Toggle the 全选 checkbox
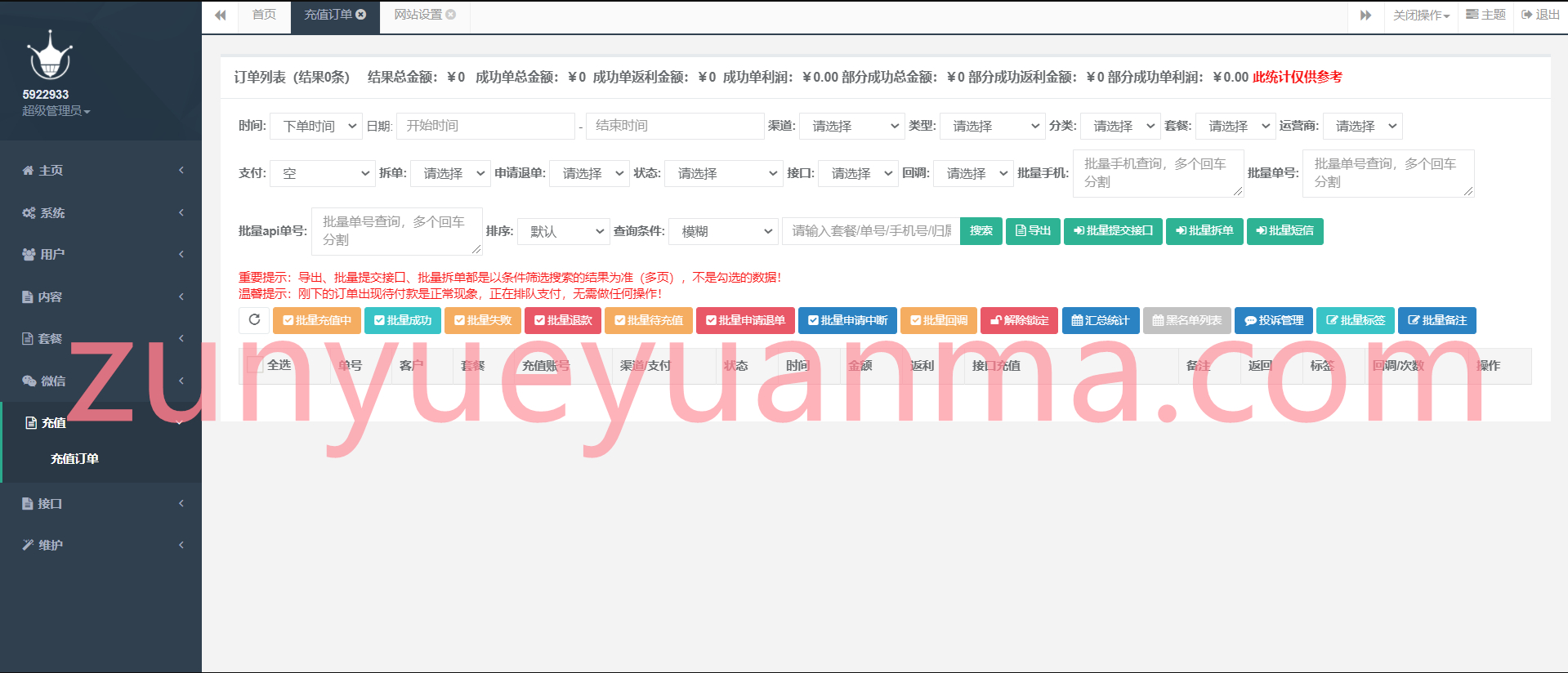Screen dimensions: 1568x673 [x=254, y=365]
